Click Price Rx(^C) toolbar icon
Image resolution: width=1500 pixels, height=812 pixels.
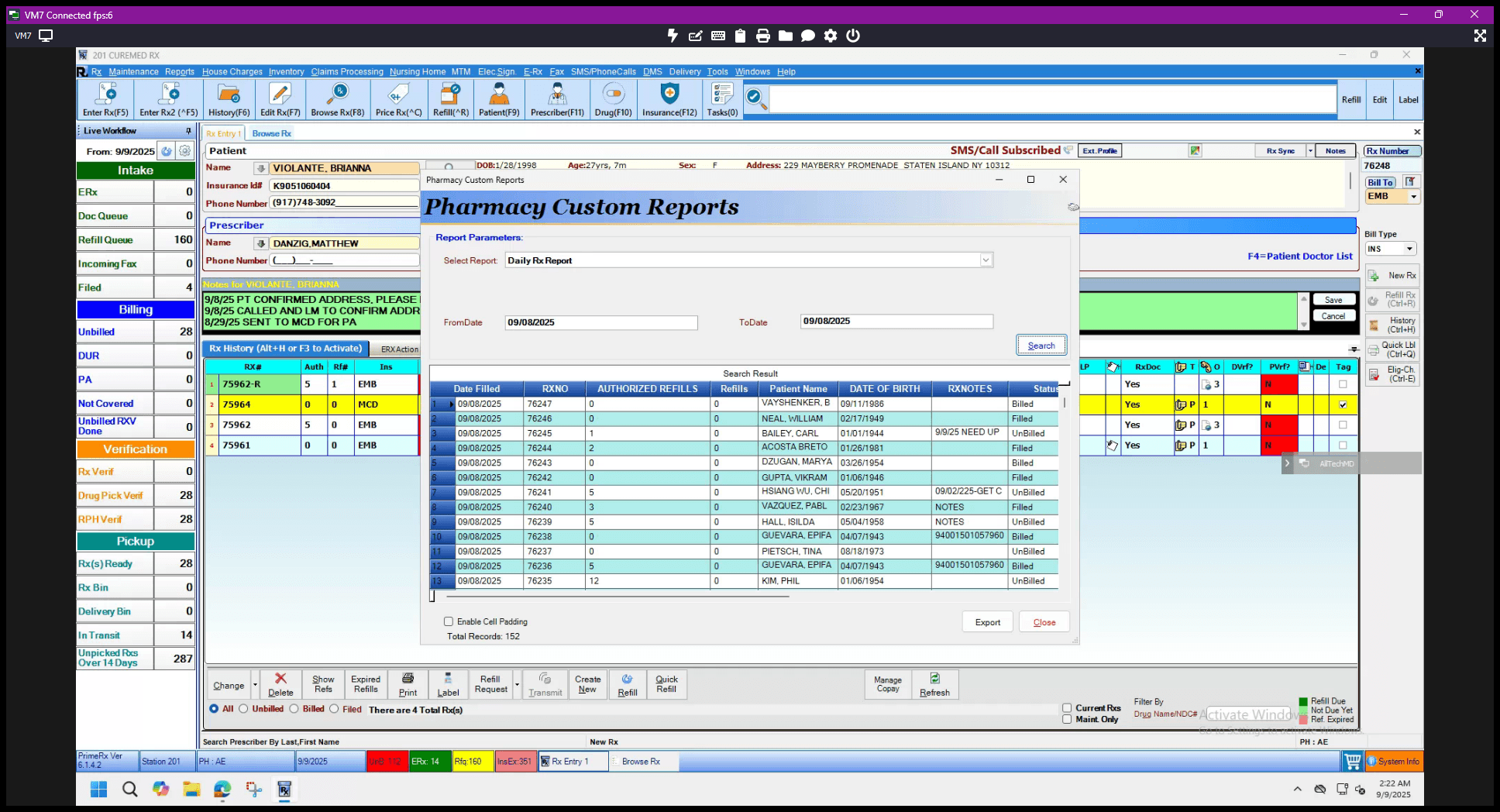(398, 99)
